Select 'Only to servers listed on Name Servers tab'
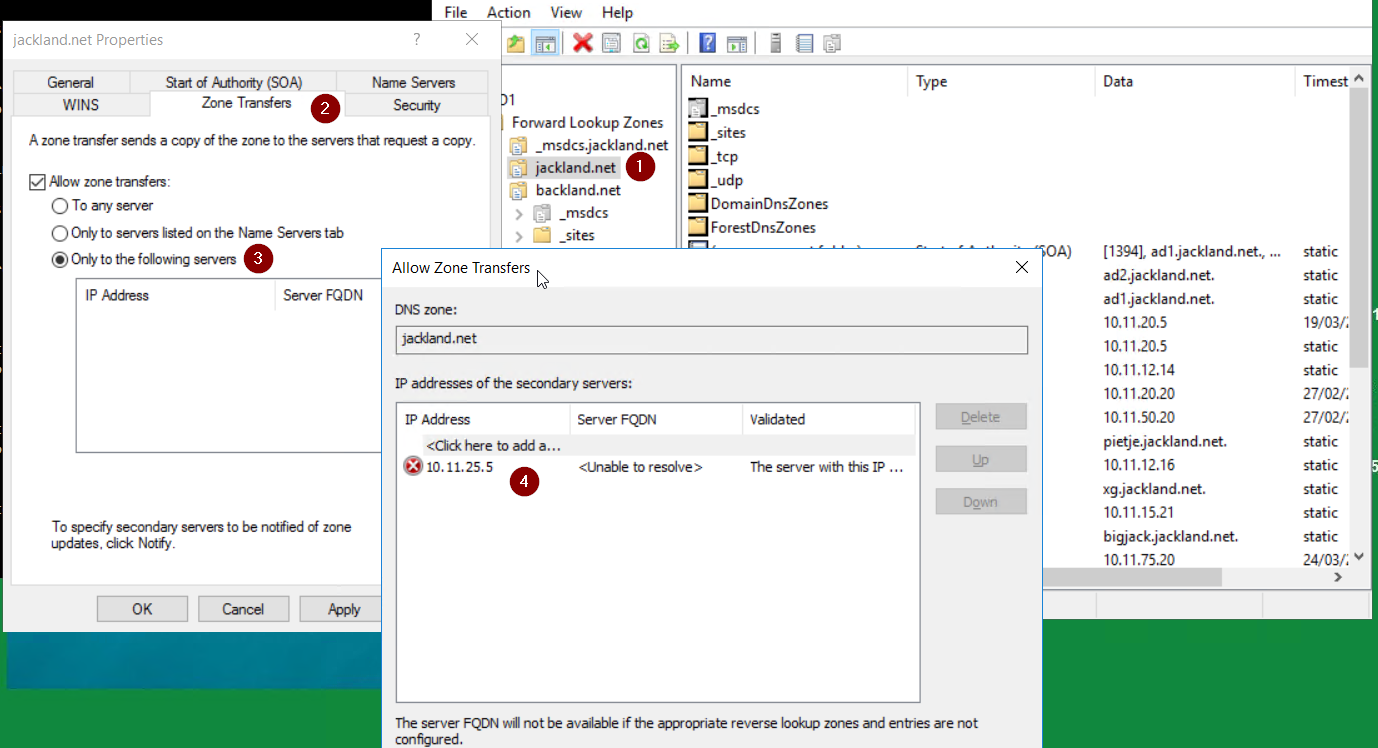1378x748 pixels. tap(60, 233)
